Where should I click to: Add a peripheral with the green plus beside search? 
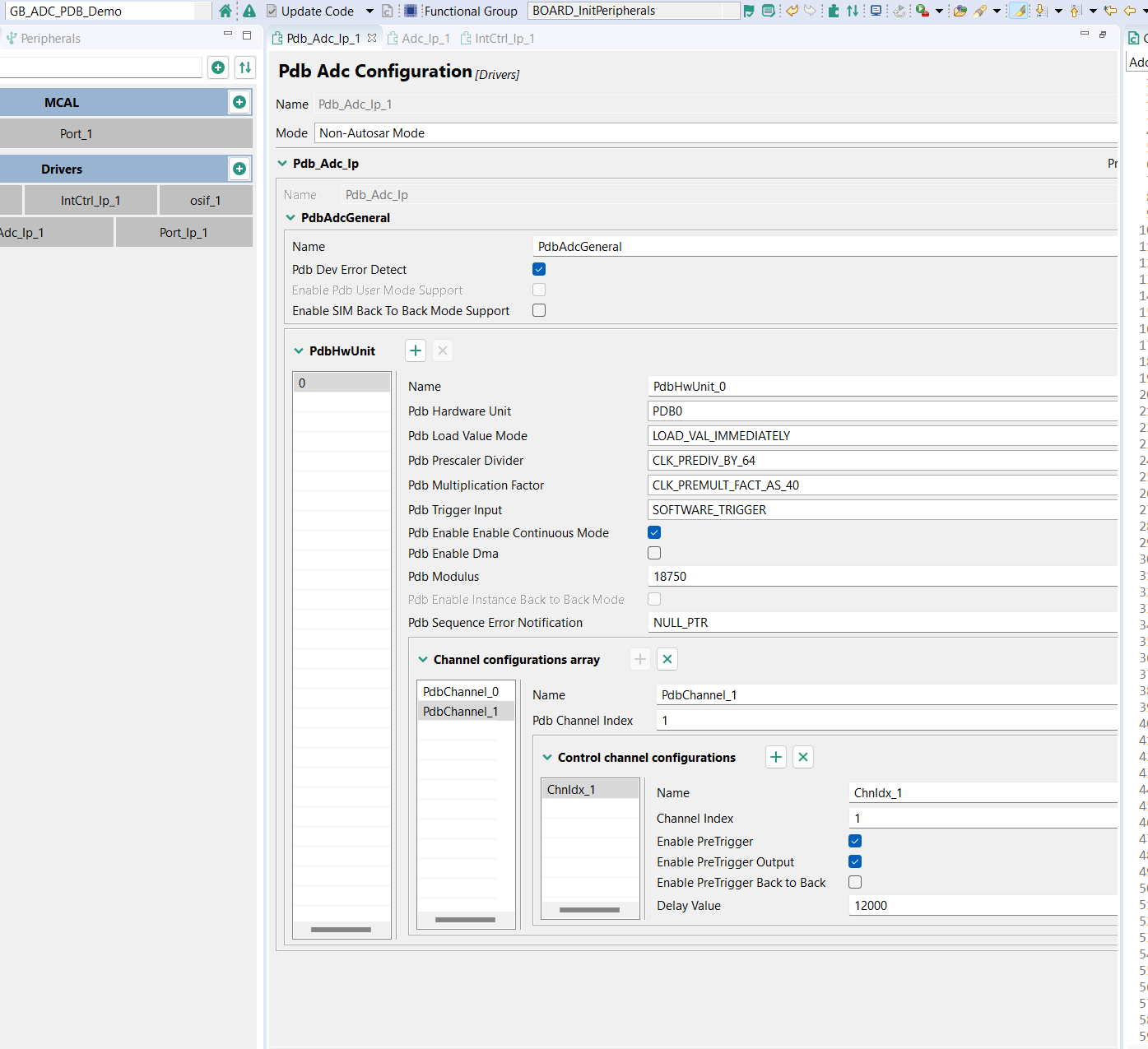point(218,67)
